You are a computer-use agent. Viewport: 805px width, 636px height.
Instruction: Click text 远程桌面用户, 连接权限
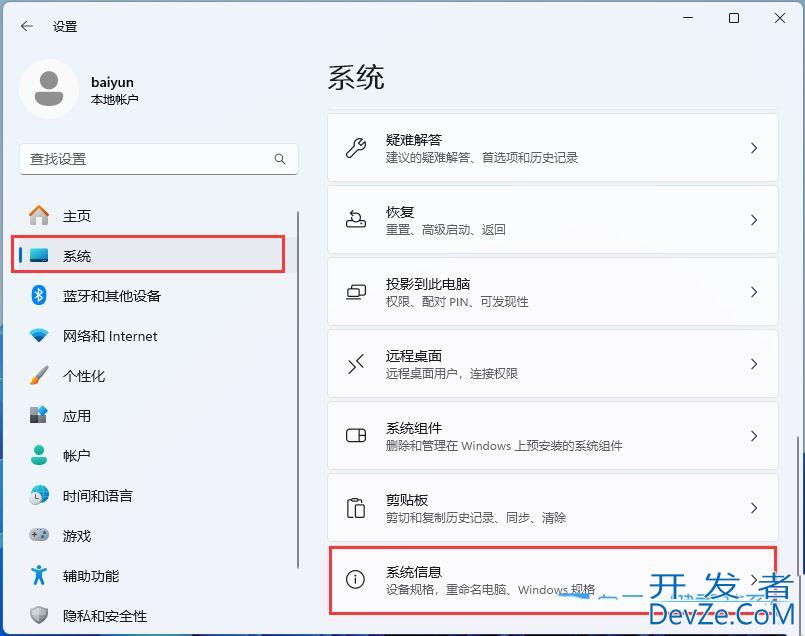[x=452, y=373]
